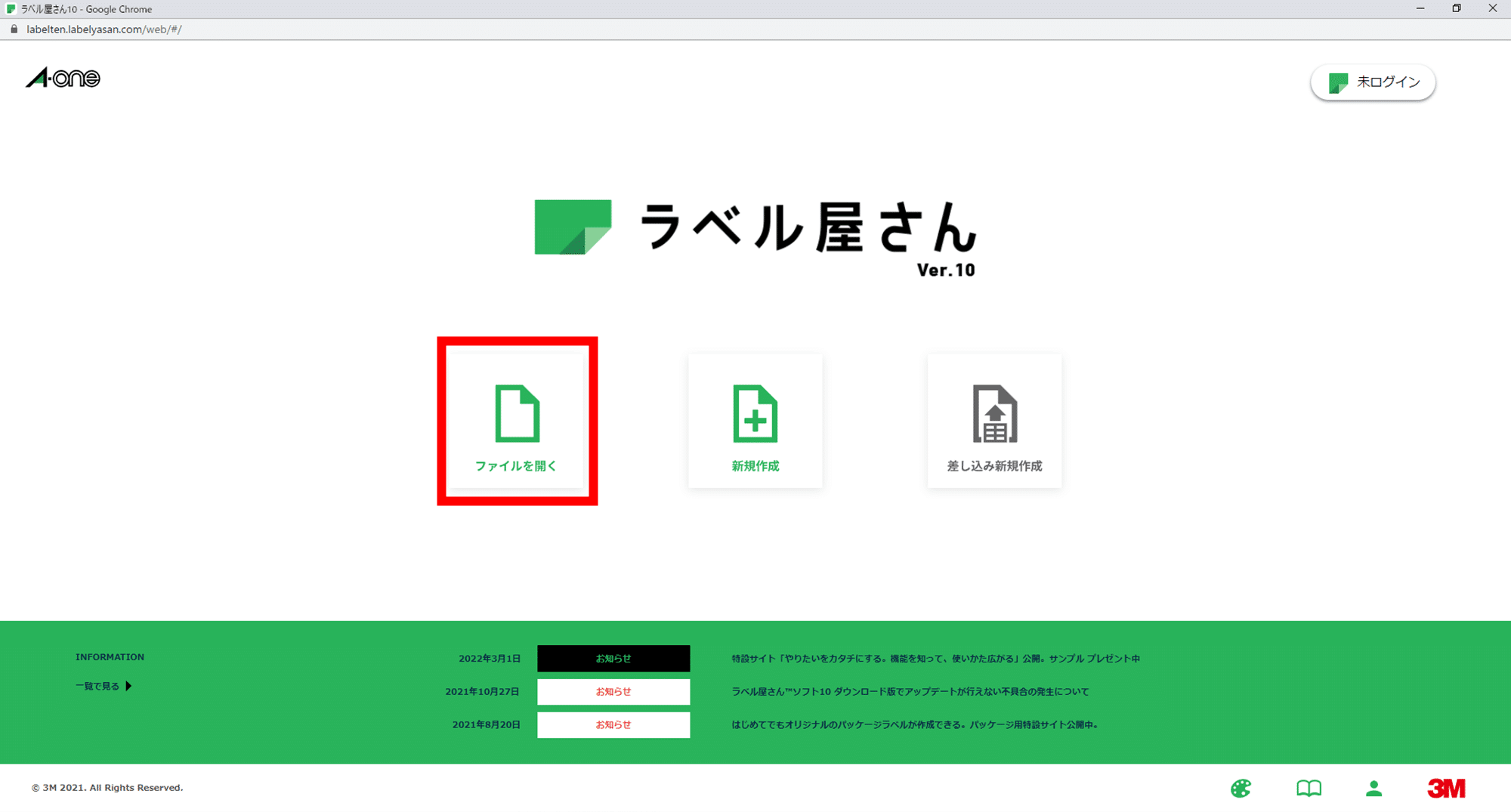Open the 一覧で見る information list link
This screenshot has width=1511, height=812.
tap(104, 686)
